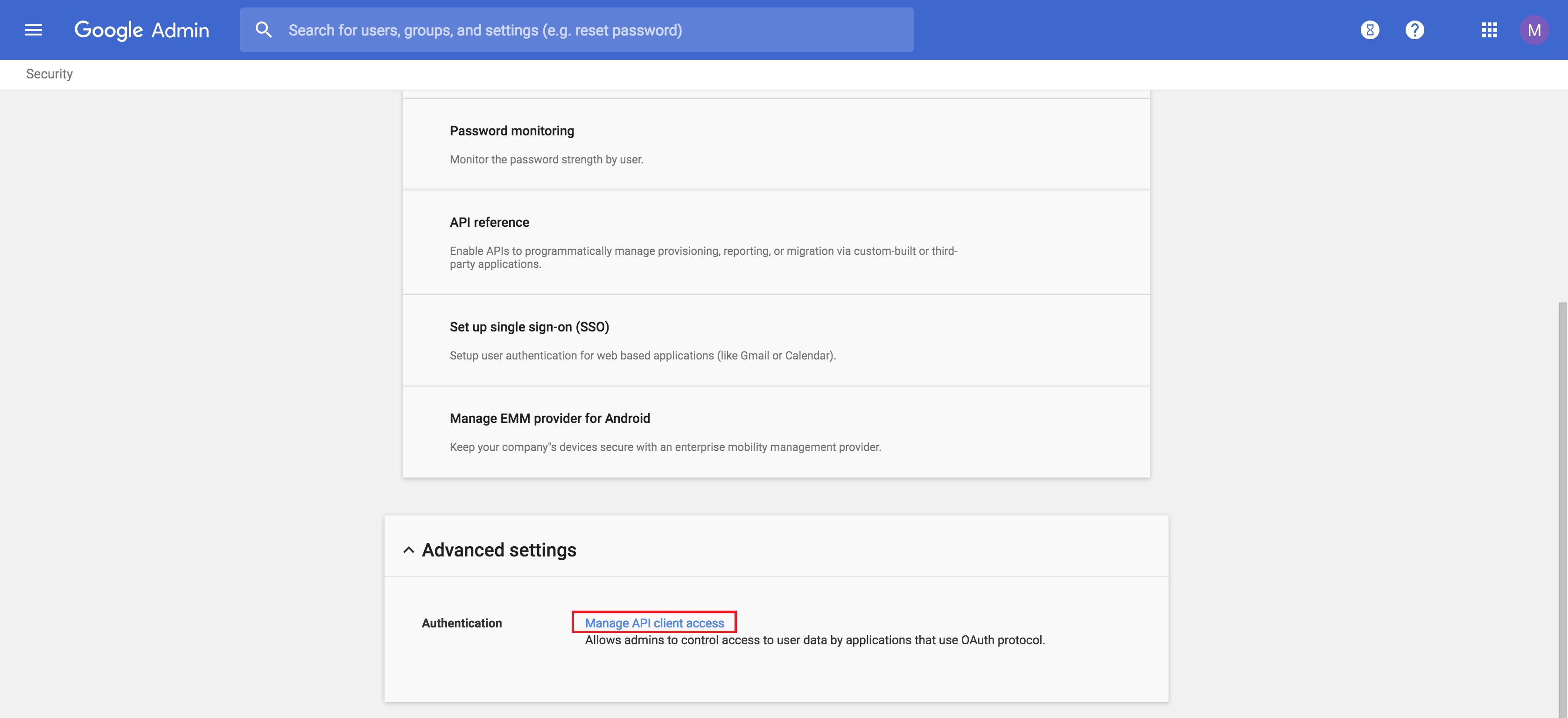This screenshot has width=1568, height=718.
Task: Open 'Manage API client access'
Action: [653, 622]
